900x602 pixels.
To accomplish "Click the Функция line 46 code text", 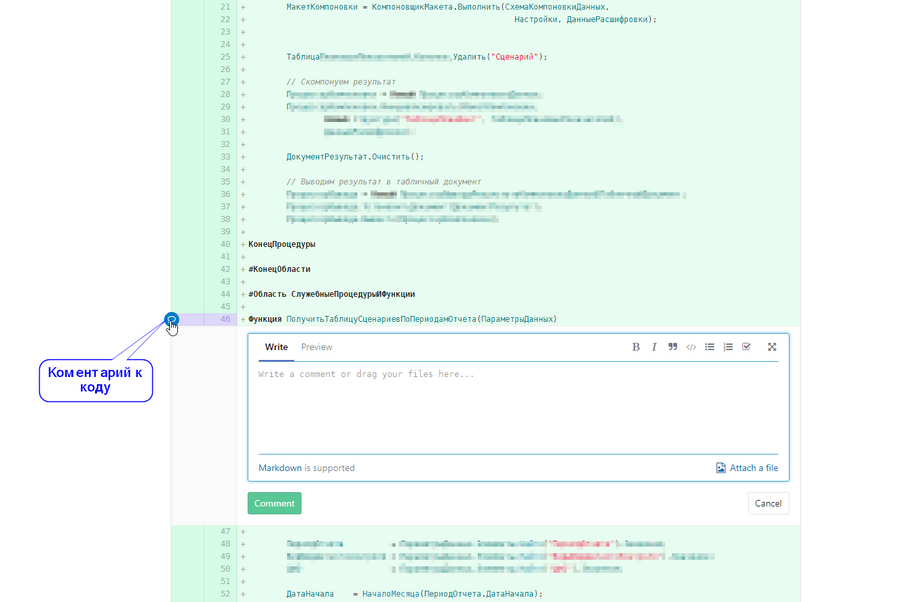I will click(x=402, y=319).
